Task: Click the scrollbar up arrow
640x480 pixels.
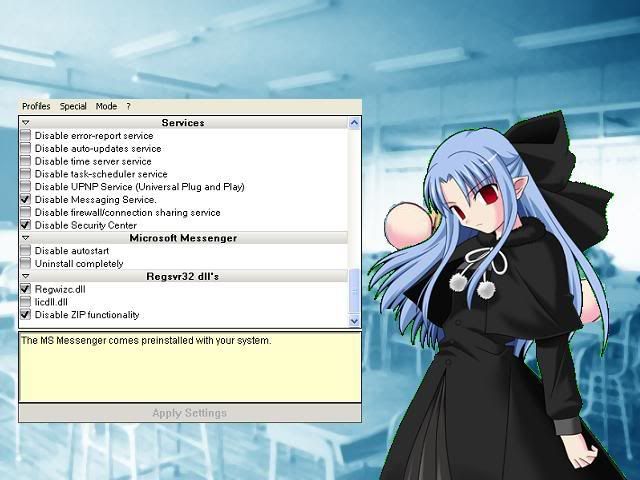Action: (x=354, y=123)
